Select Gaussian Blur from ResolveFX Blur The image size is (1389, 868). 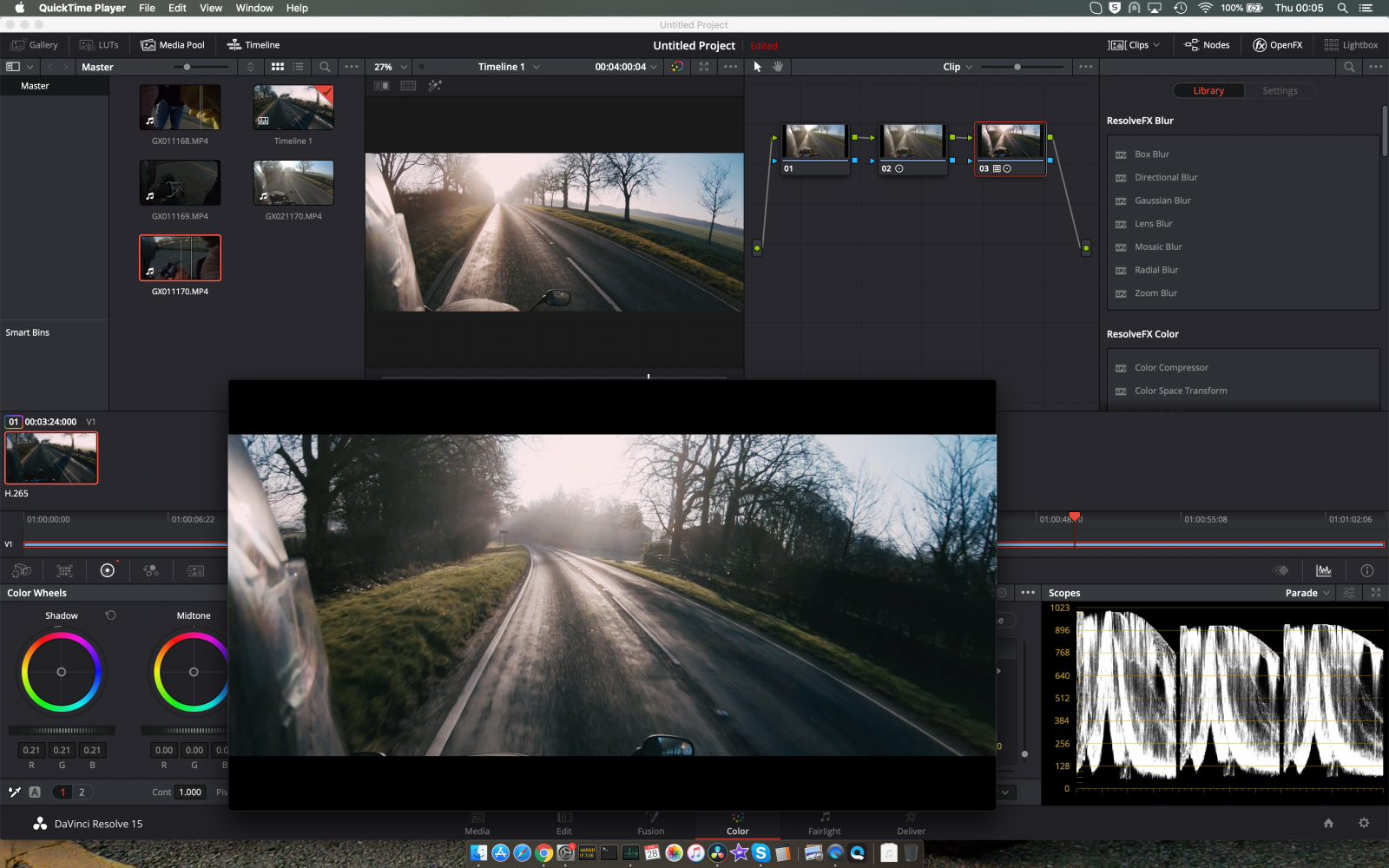click(1162, 201)
